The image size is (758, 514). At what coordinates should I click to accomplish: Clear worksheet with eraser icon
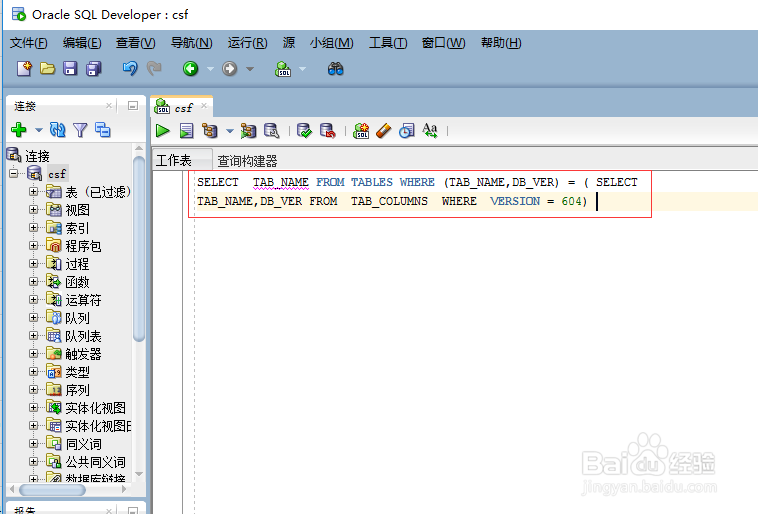pyautogui.click(x=383, y=131)
